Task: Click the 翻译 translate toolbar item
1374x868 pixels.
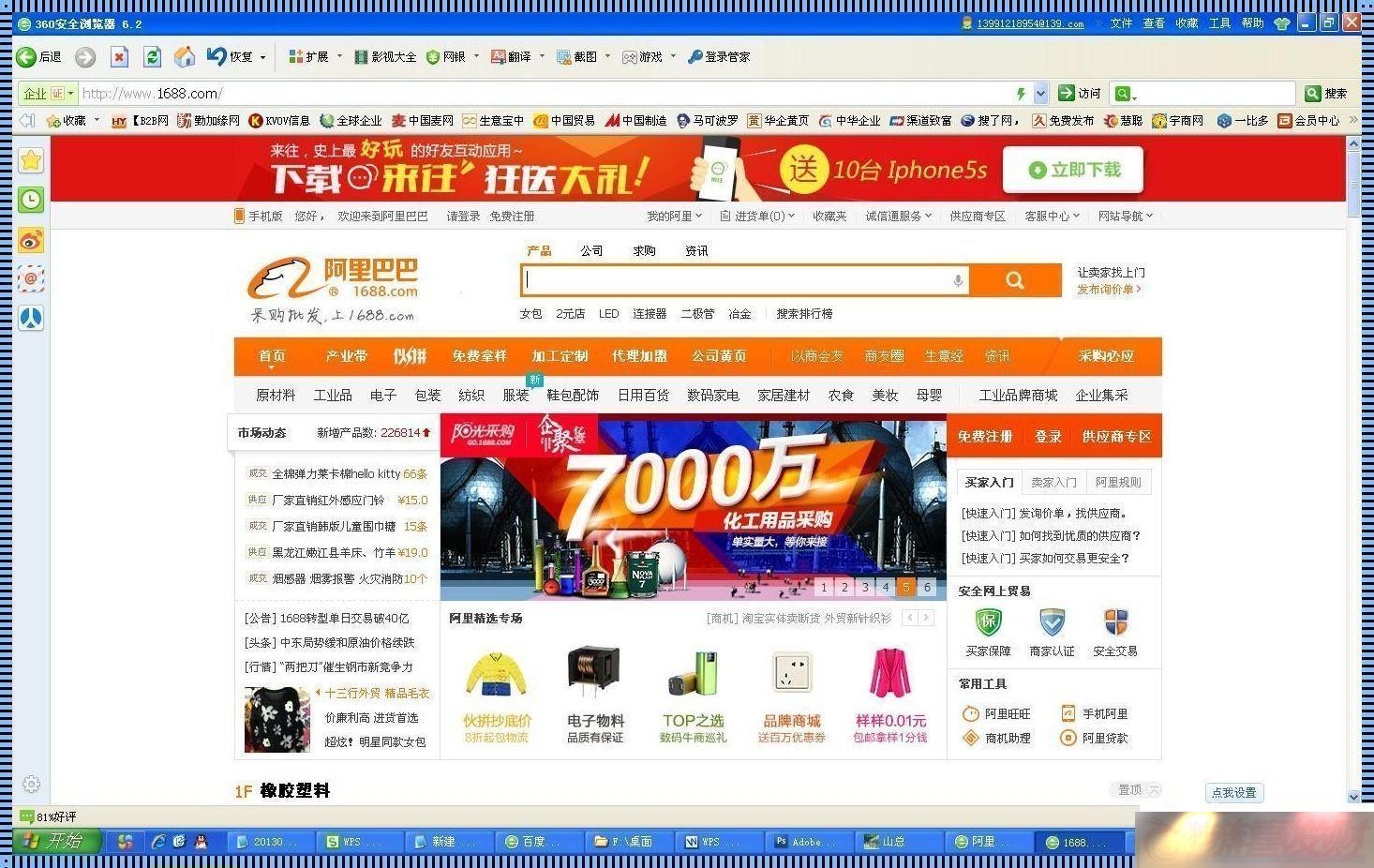Action: [x=512, y=57]
